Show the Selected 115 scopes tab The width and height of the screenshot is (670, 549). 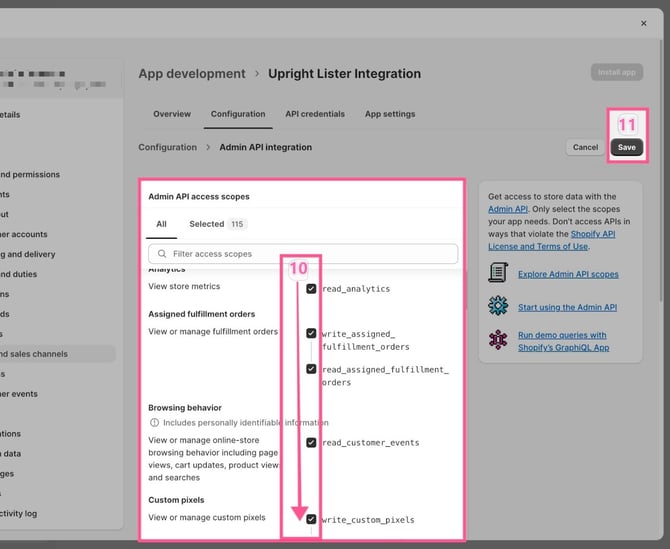tap(217, 224)
